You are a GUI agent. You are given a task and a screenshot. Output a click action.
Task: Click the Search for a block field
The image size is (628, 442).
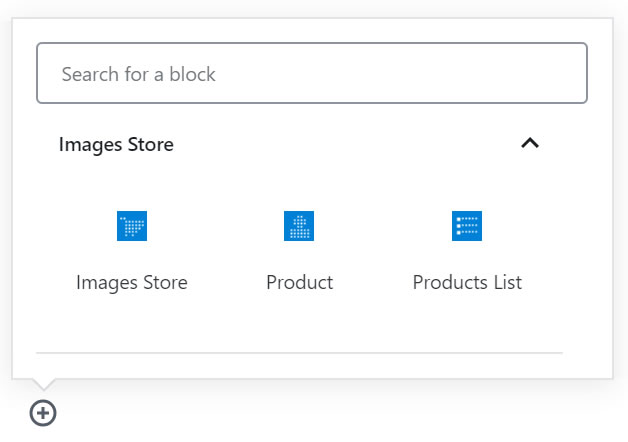312,73
